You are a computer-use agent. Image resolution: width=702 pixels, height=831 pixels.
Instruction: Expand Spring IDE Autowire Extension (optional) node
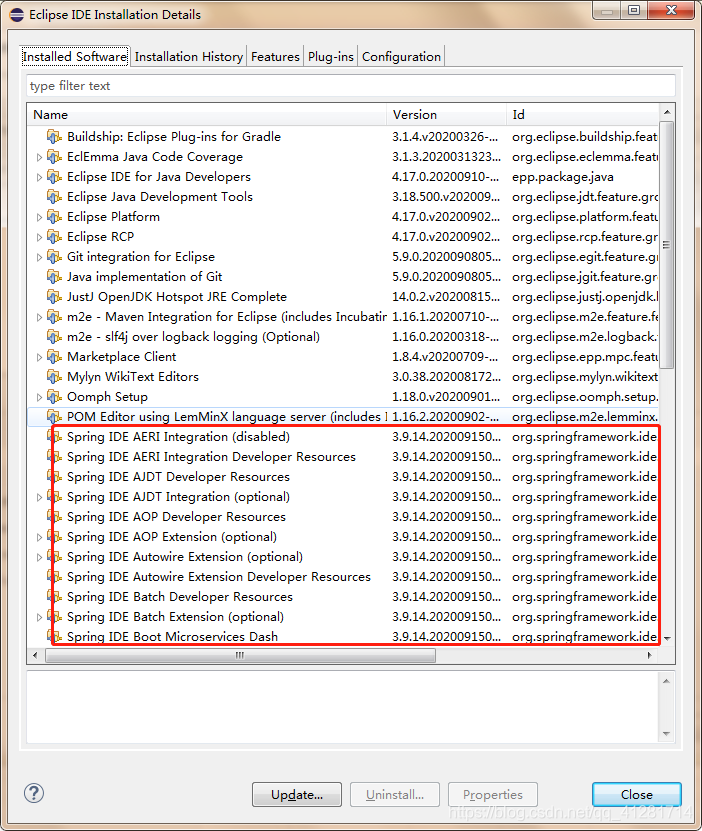tap(39, 557)
